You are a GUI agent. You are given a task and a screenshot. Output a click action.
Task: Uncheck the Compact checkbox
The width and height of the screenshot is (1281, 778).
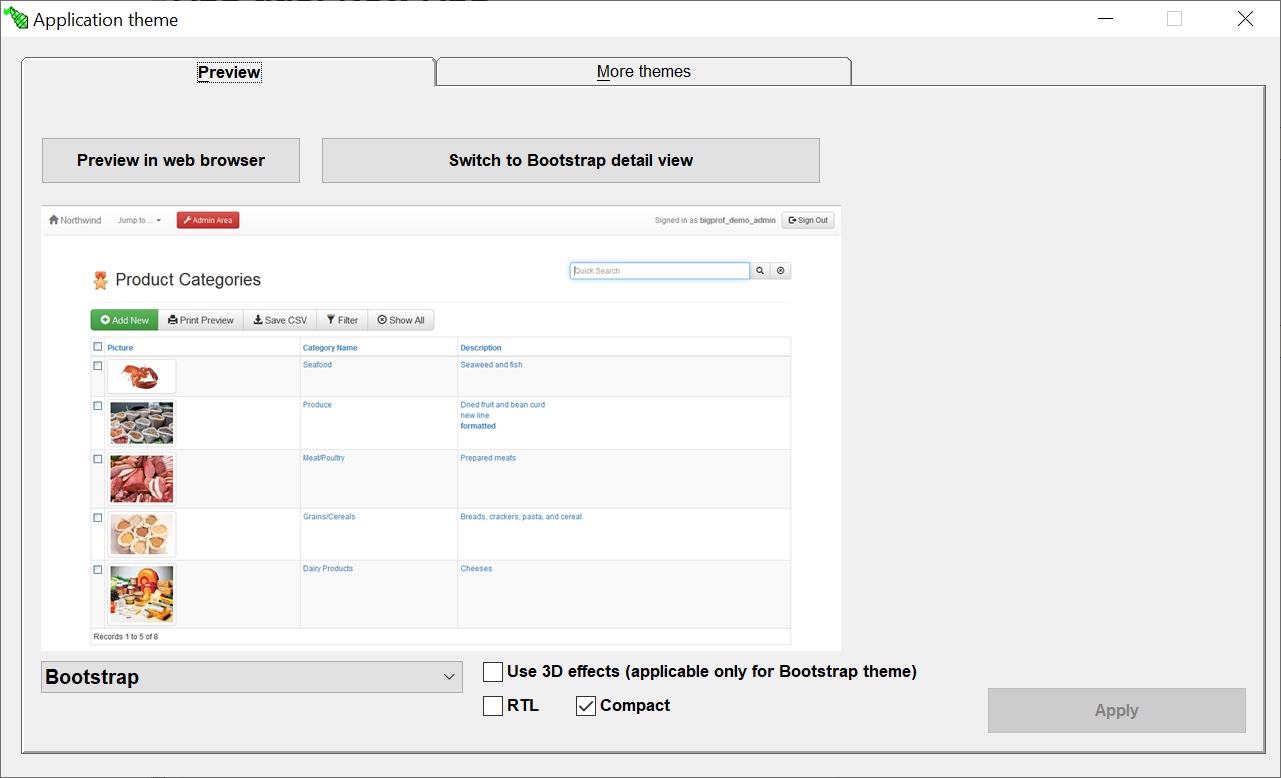click(586, 706)
